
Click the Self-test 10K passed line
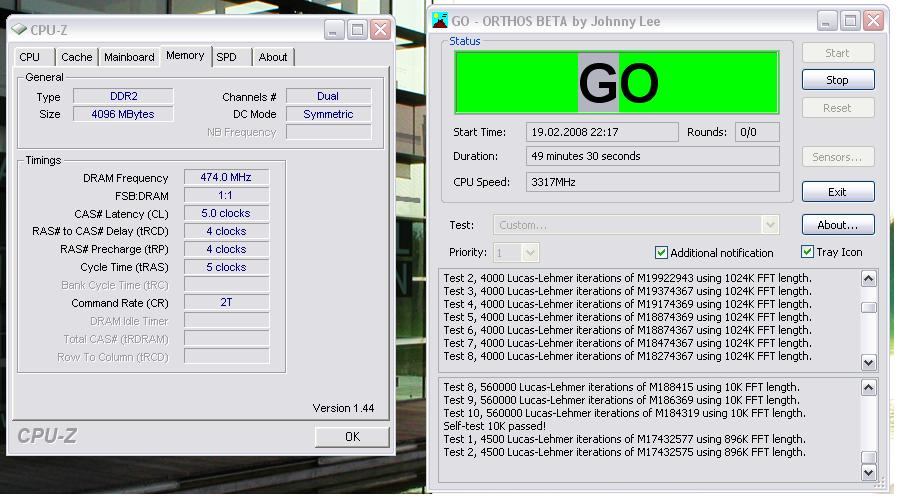click(x=494, y=427)
